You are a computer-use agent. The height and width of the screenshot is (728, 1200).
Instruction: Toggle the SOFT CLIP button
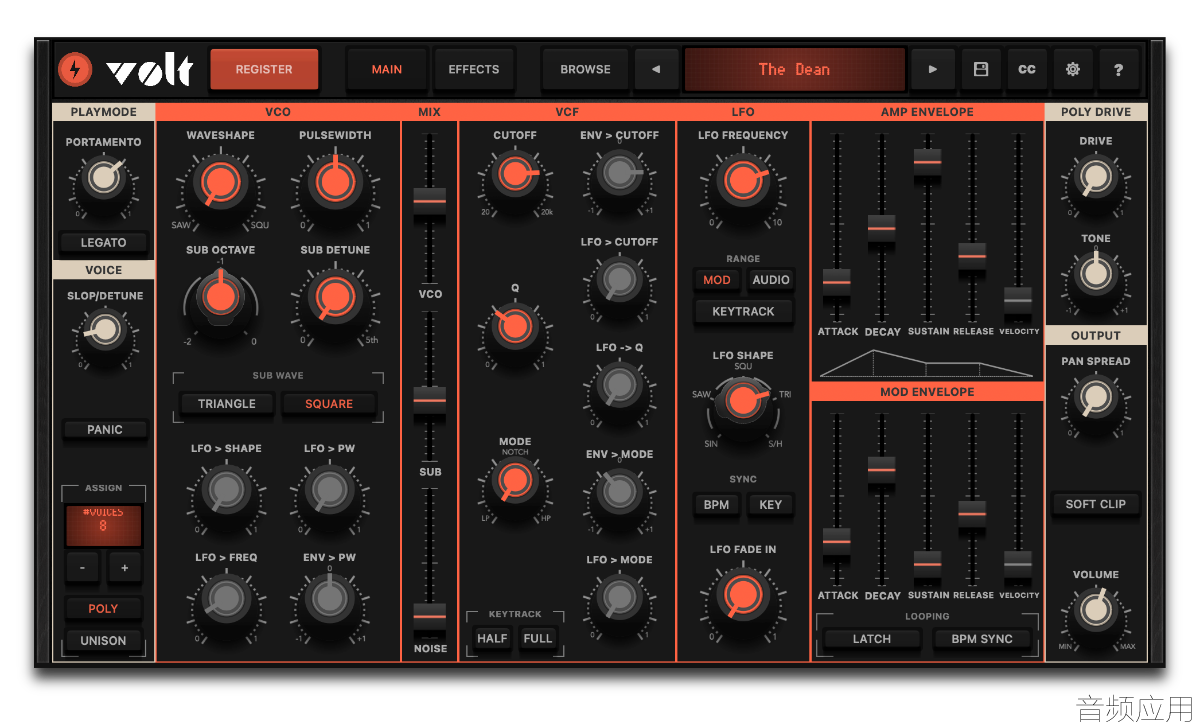[x=1096, y=504]
